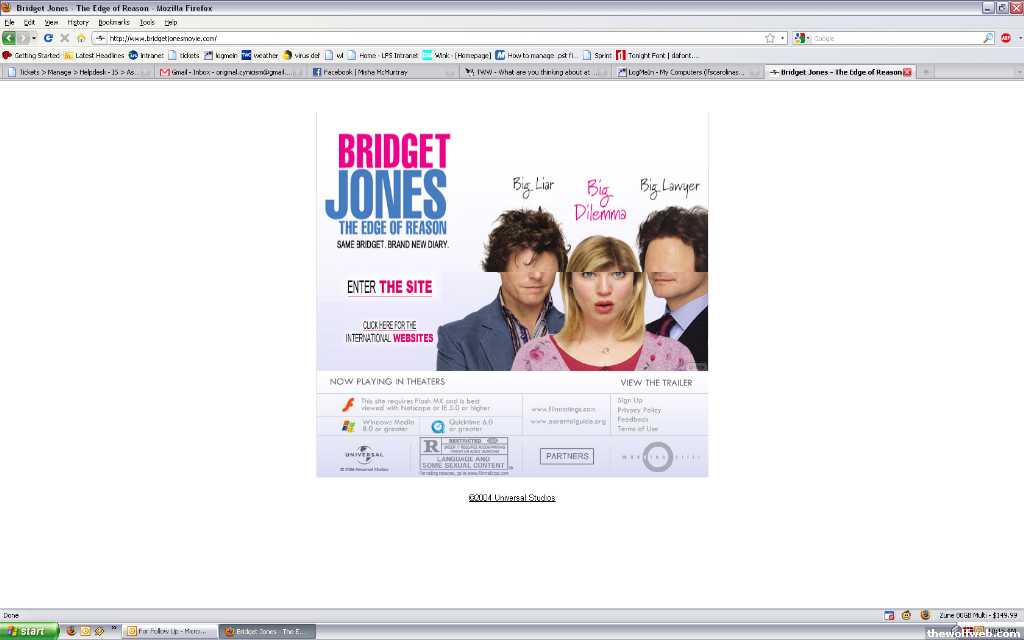Screen dimensions: 1024x640
Task: Switch to the Facebook tab
Action: pyautogui.click(x=383, y=72)
